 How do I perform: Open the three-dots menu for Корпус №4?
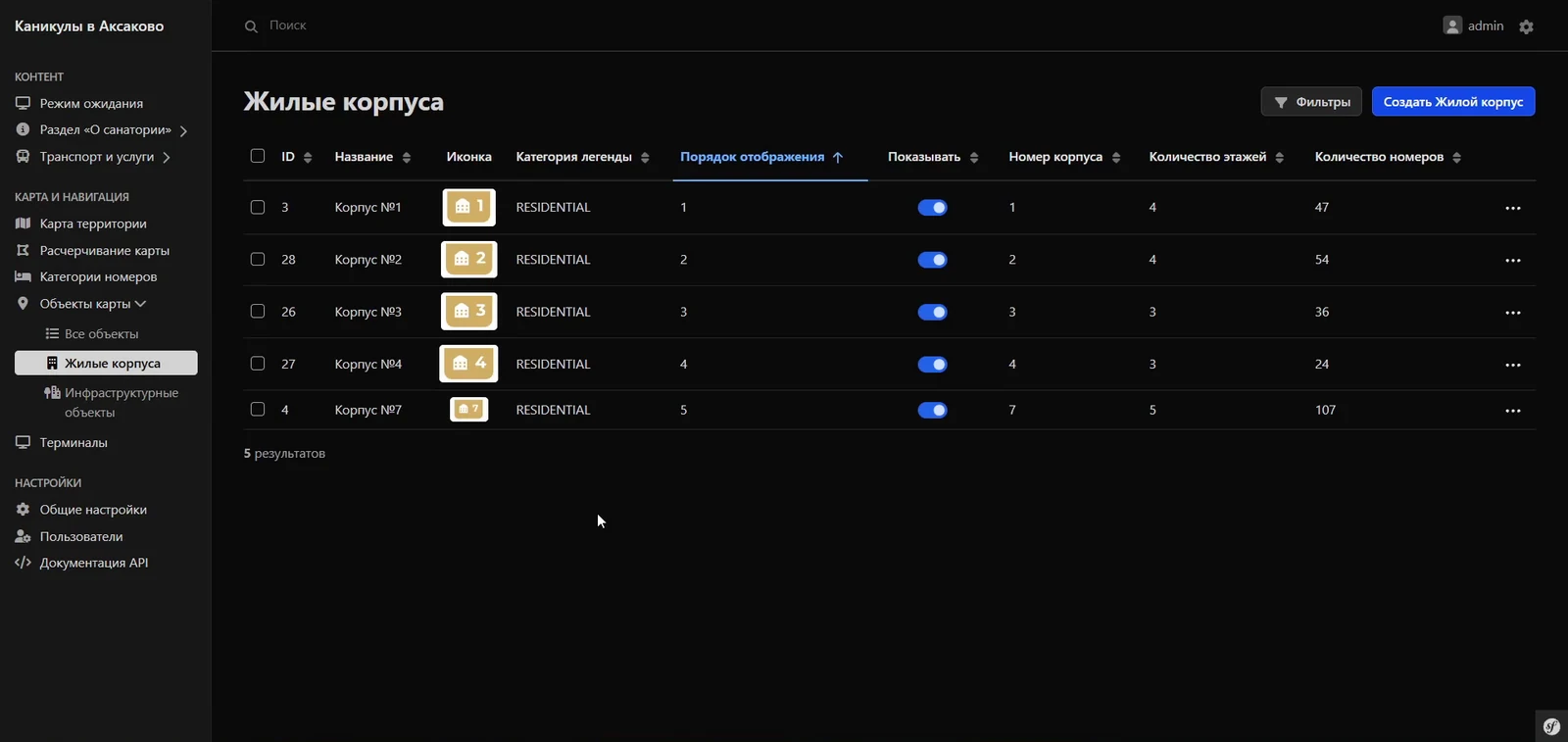pyautogui.click(x=1513, y=365)
